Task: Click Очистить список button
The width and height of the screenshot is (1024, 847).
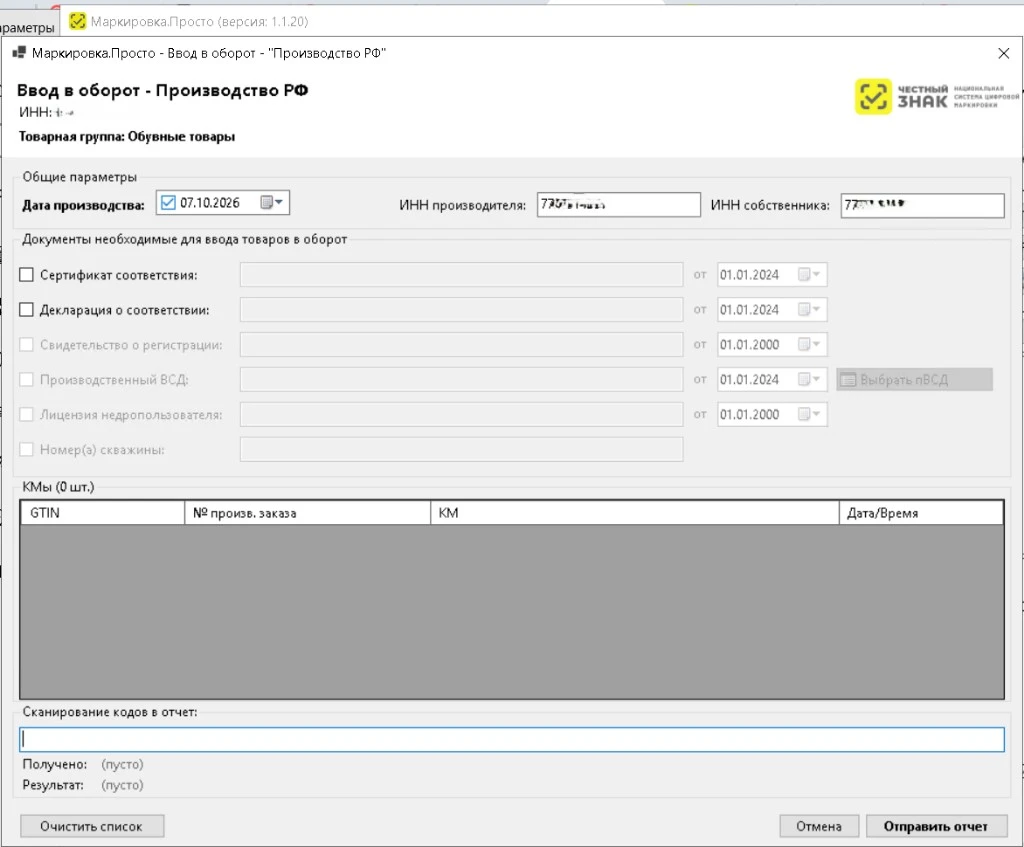Action: tap(92, 826)
